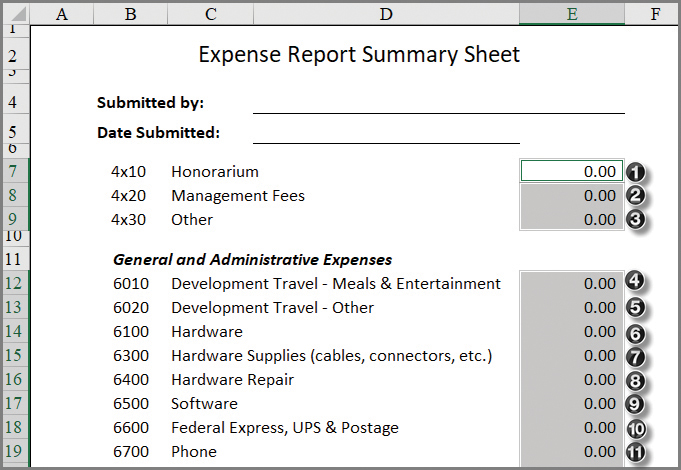Click the Software amount cell
Image resolution: width=681 pixels, height=470 pixels.
(x=571, y=404)
